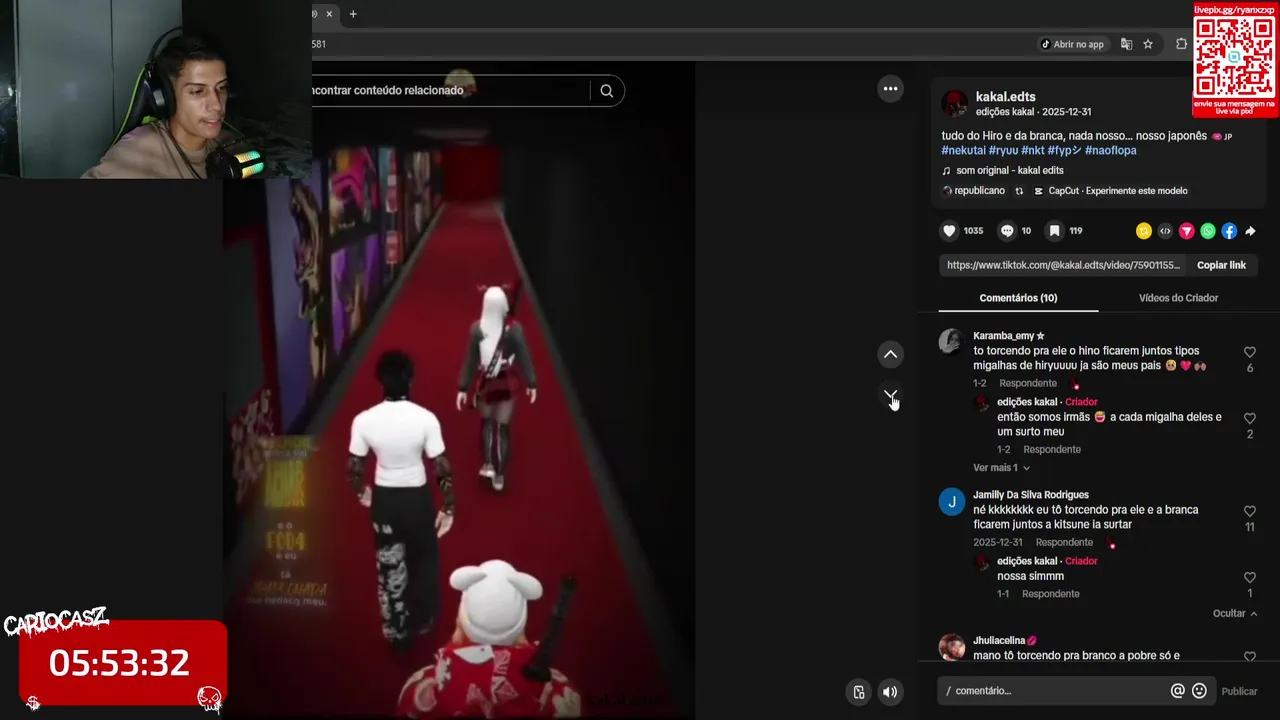Switch to Comentários (10) tab
The height and width of the screenshot is (720, 1280).
pyautogui.click(x=1018, y=298)
